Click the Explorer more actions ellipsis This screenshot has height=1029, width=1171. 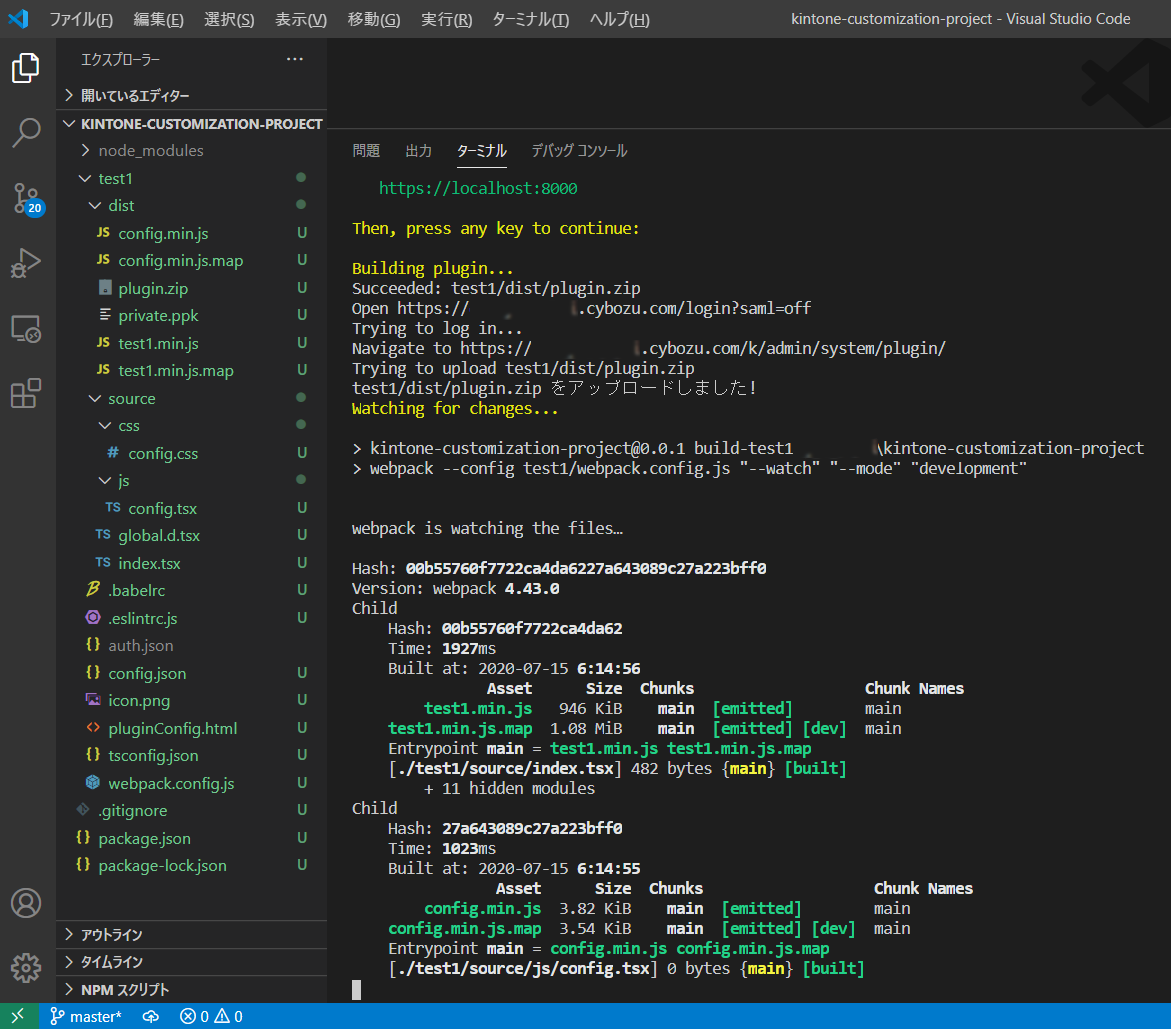click(x=294, y=60)
